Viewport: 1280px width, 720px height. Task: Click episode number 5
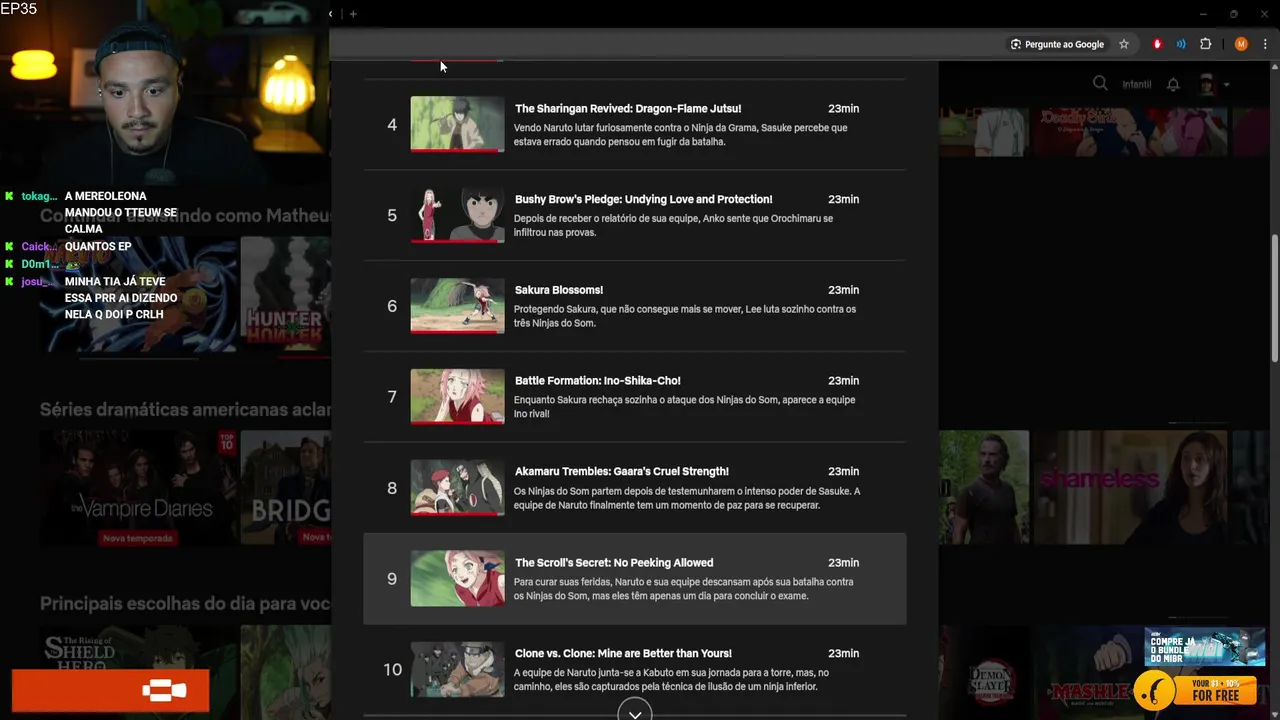392,216
